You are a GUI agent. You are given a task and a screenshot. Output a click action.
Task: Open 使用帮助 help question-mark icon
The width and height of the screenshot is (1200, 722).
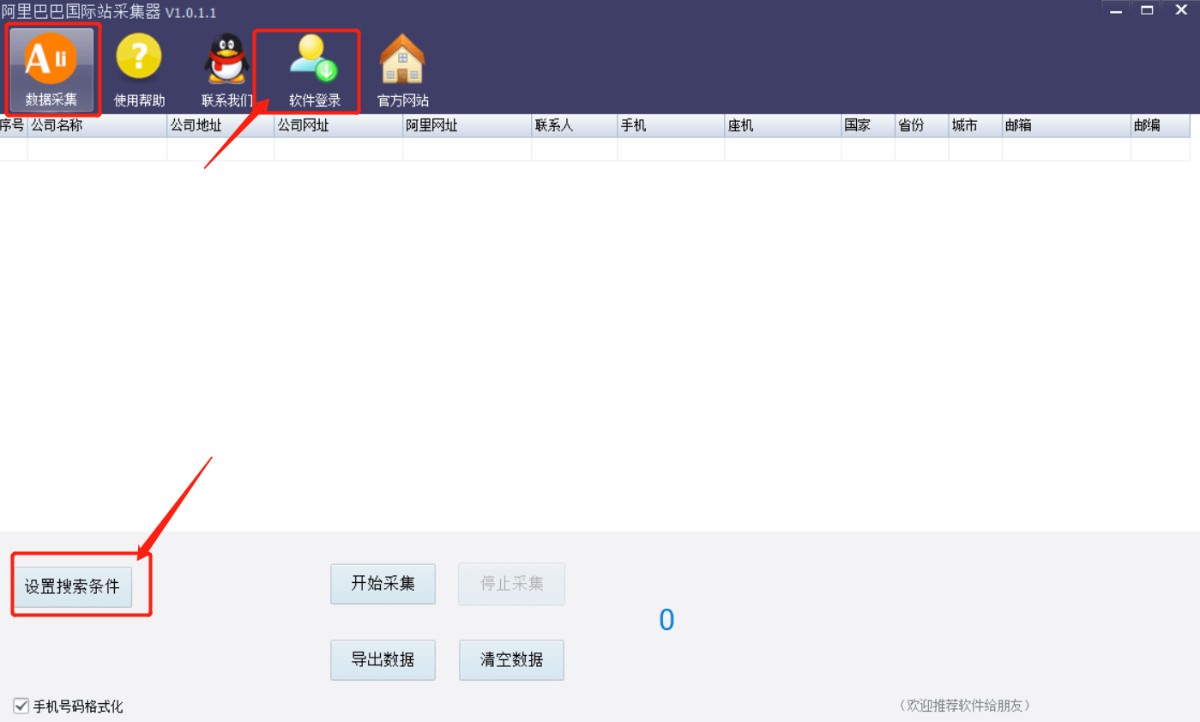[x=139, y=68]
